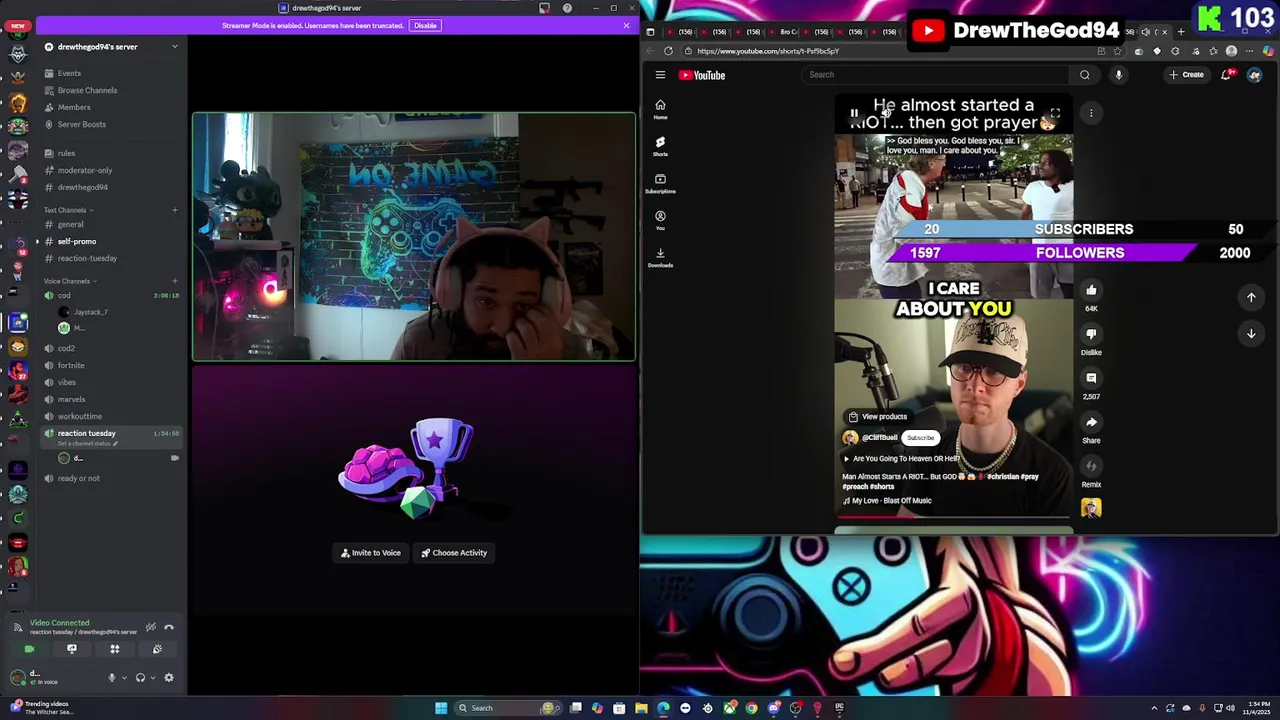Add a new text channel
Screen dimensions: 1280x720
(x=174, y=210)
